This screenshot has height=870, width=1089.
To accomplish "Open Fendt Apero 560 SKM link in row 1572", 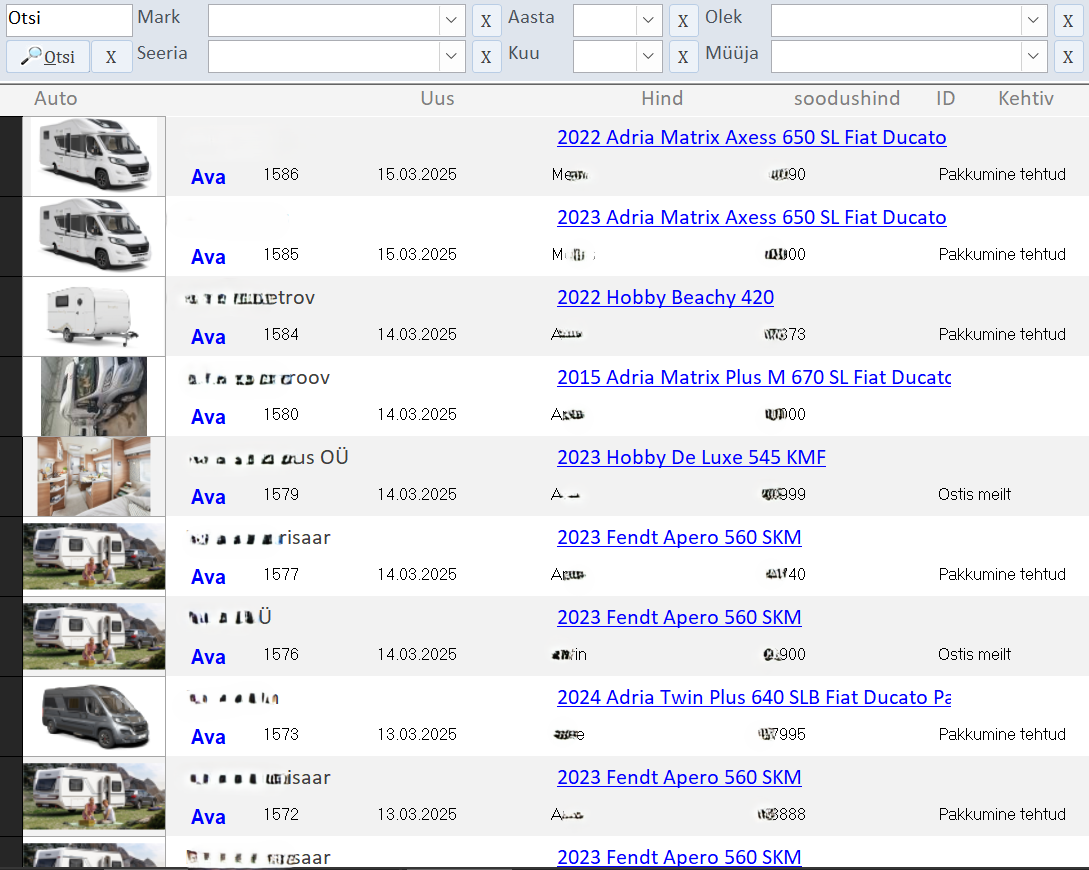I will (679, 777).
